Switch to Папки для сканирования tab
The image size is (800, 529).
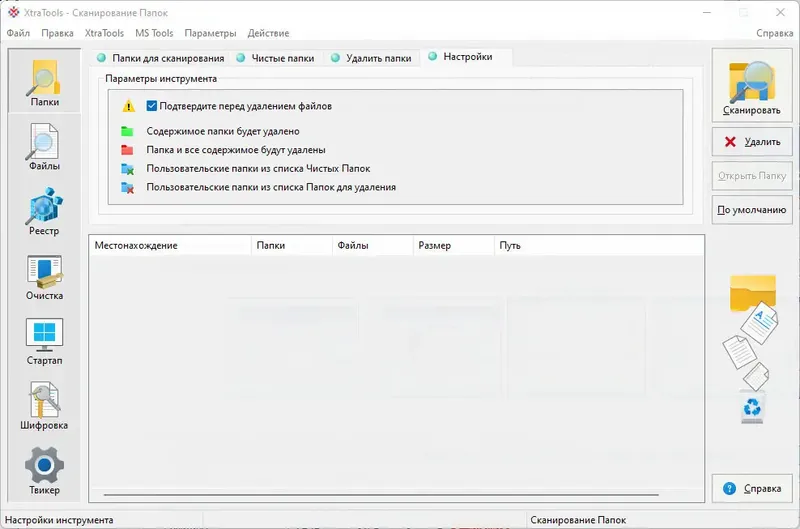(x=161, y=58)
